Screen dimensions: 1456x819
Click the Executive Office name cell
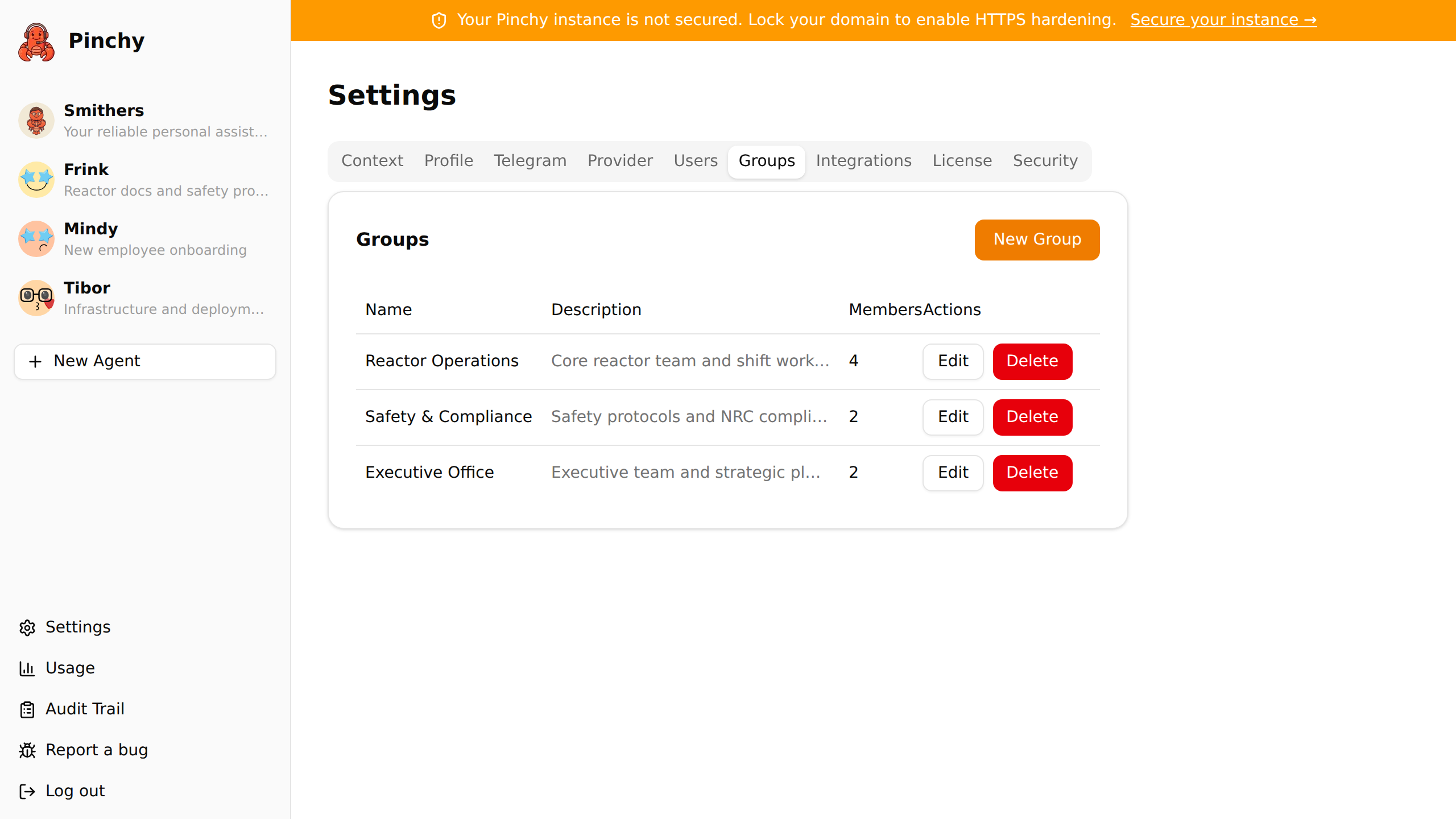(429, 473)
